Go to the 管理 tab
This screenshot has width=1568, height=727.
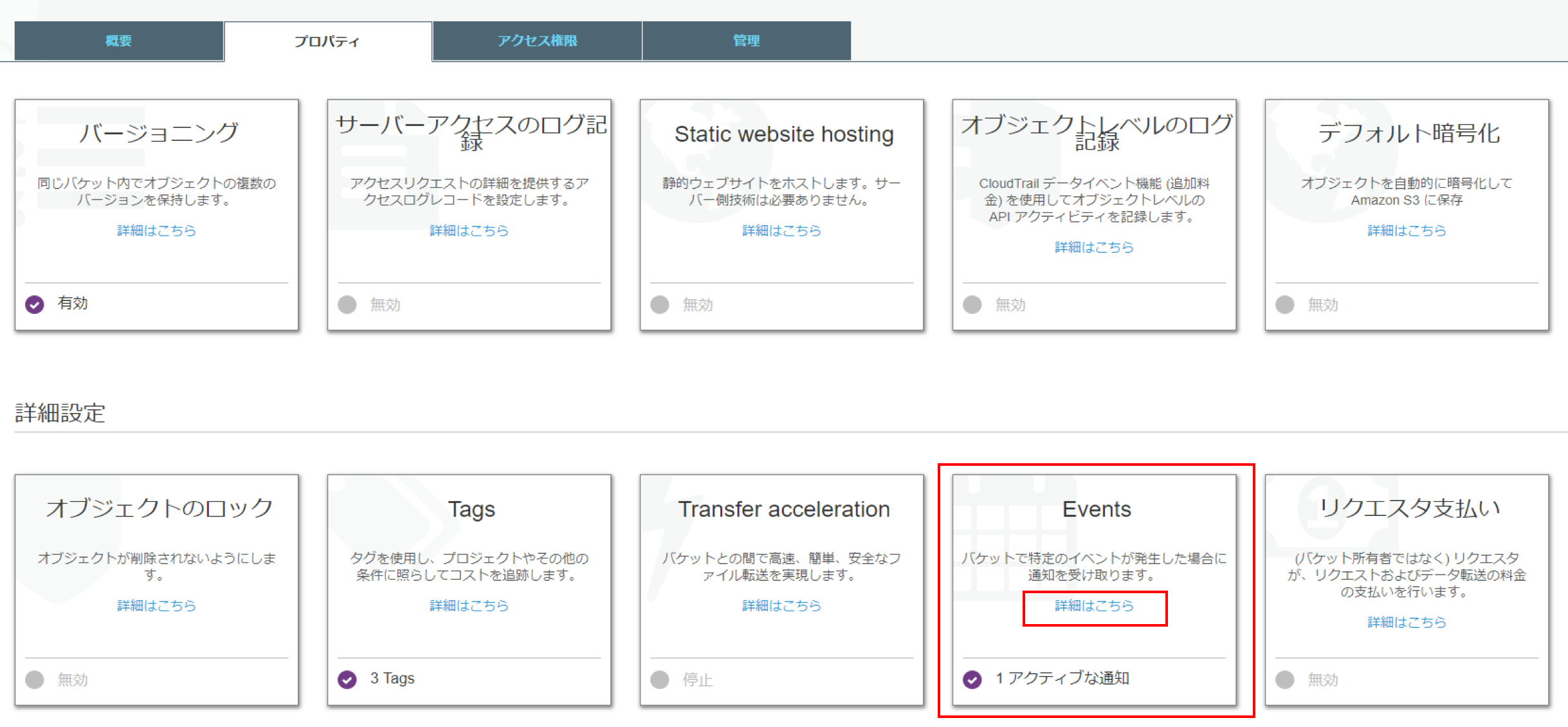coord(746,41)
